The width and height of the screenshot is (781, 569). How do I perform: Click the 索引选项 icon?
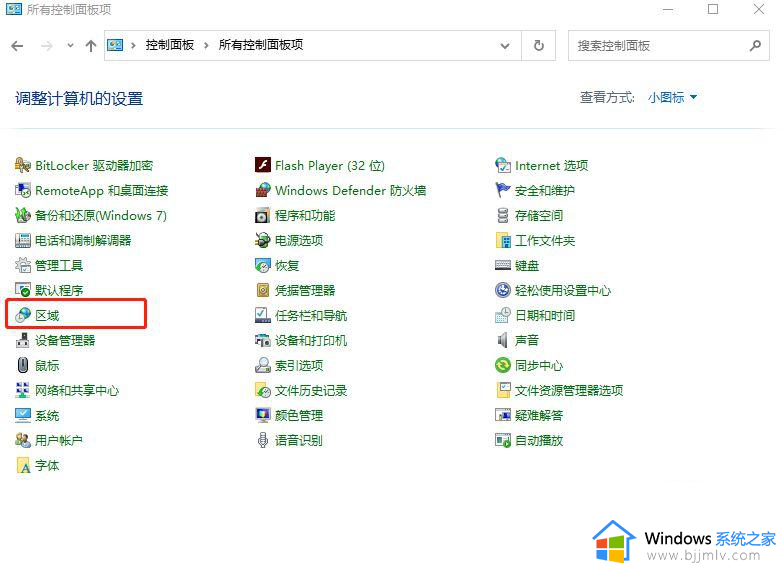(262, 365)
